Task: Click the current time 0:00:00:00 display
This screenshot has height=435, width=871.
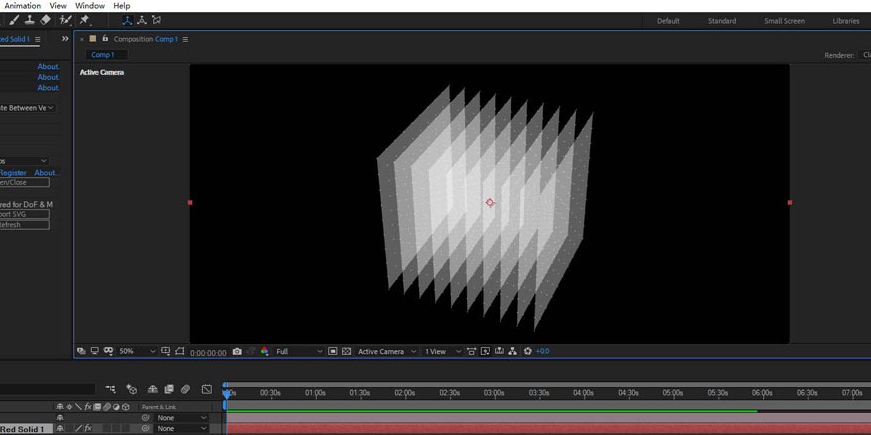Action: 208,353
